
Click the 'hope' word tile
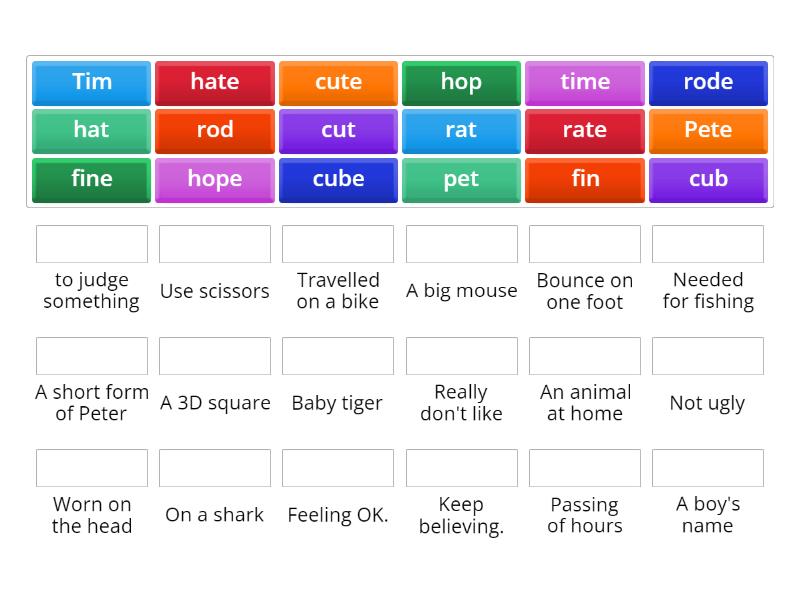pos(214,180)
